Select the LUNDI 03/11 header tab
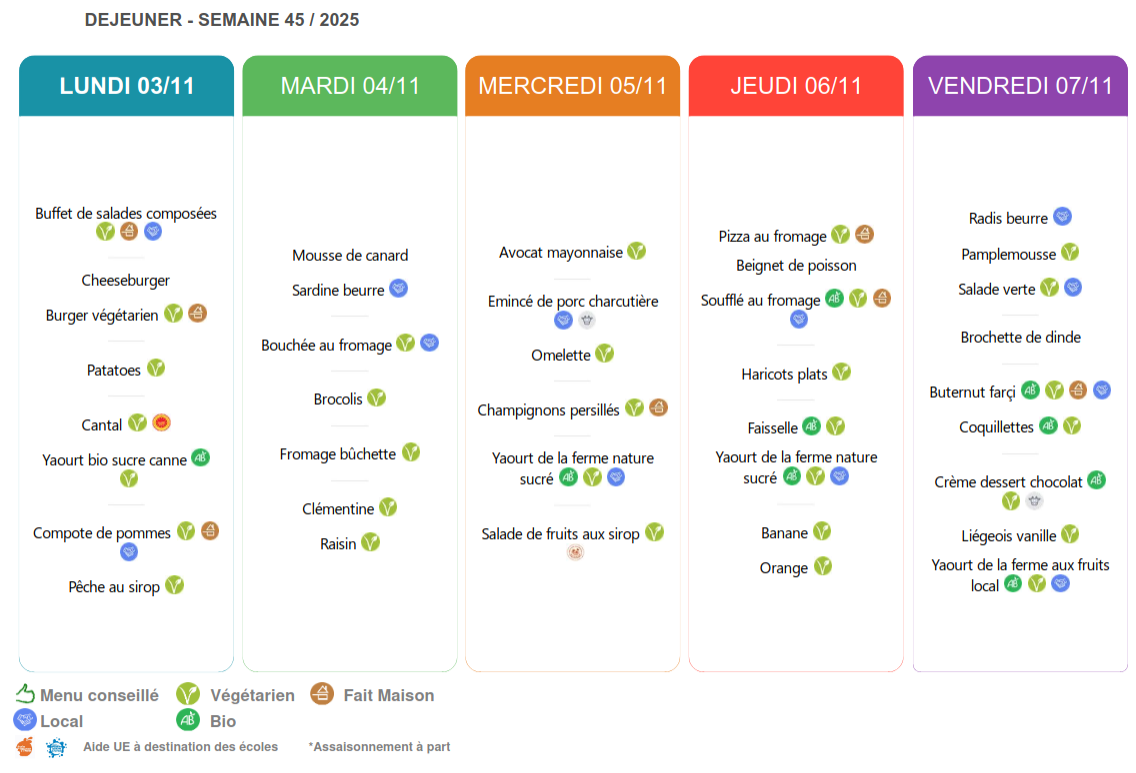This screenshot has height=773, width=1136. [x=126, y=86]
